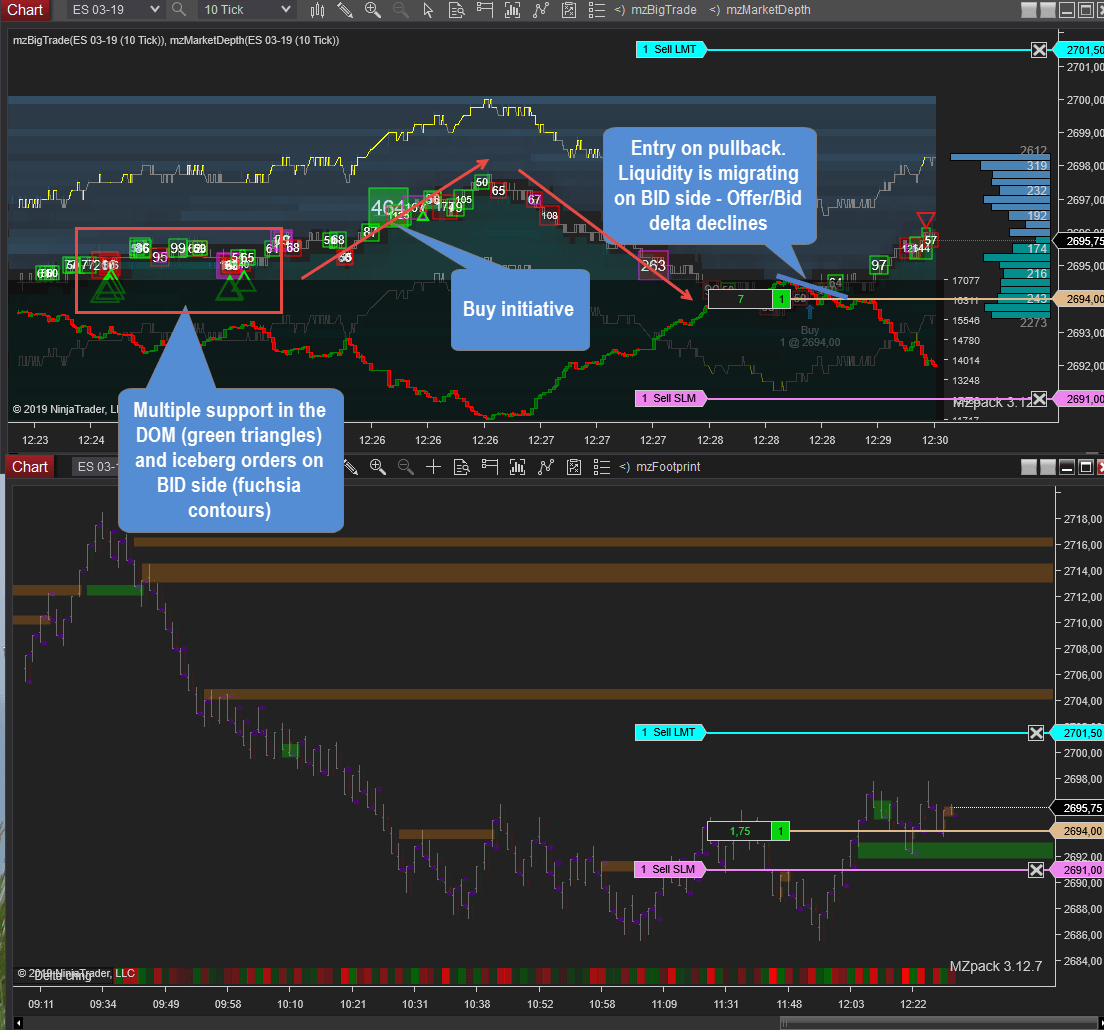Click the Sell SLM order flag in mzFootprint chart
1104x1030 pixels.
670,869
